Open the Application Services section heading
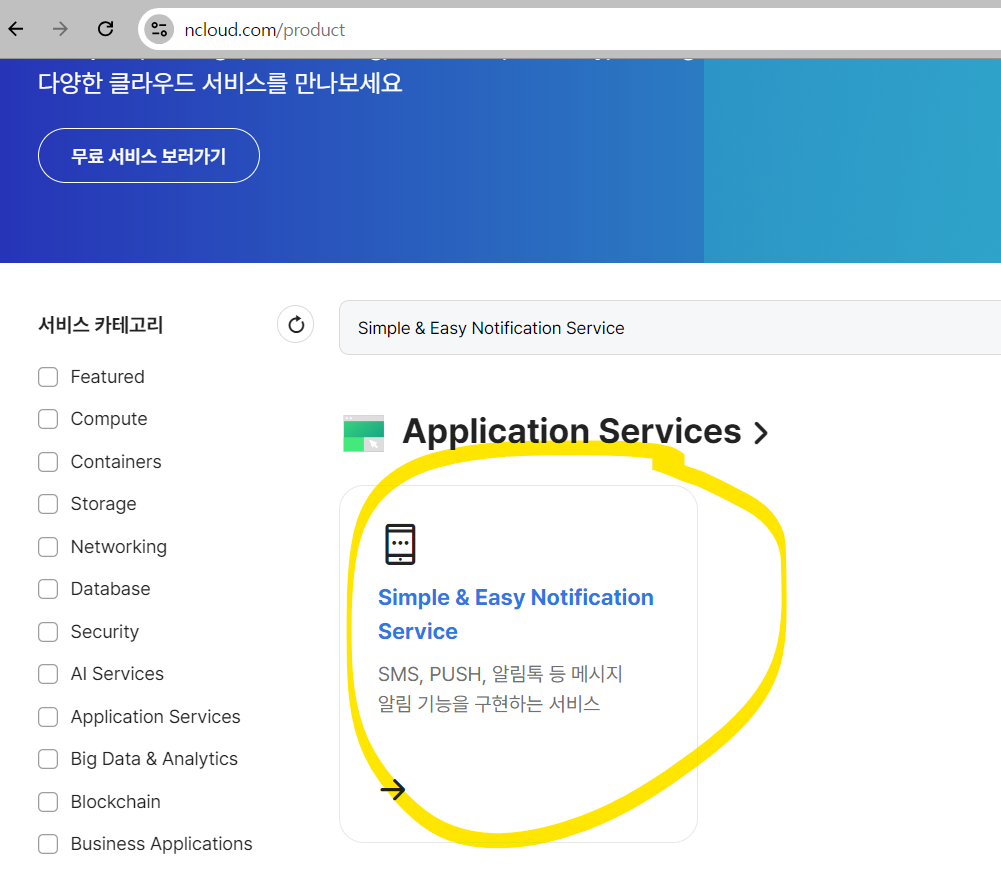This screenshot has height=876, width=1001. [x=572, y=432]
